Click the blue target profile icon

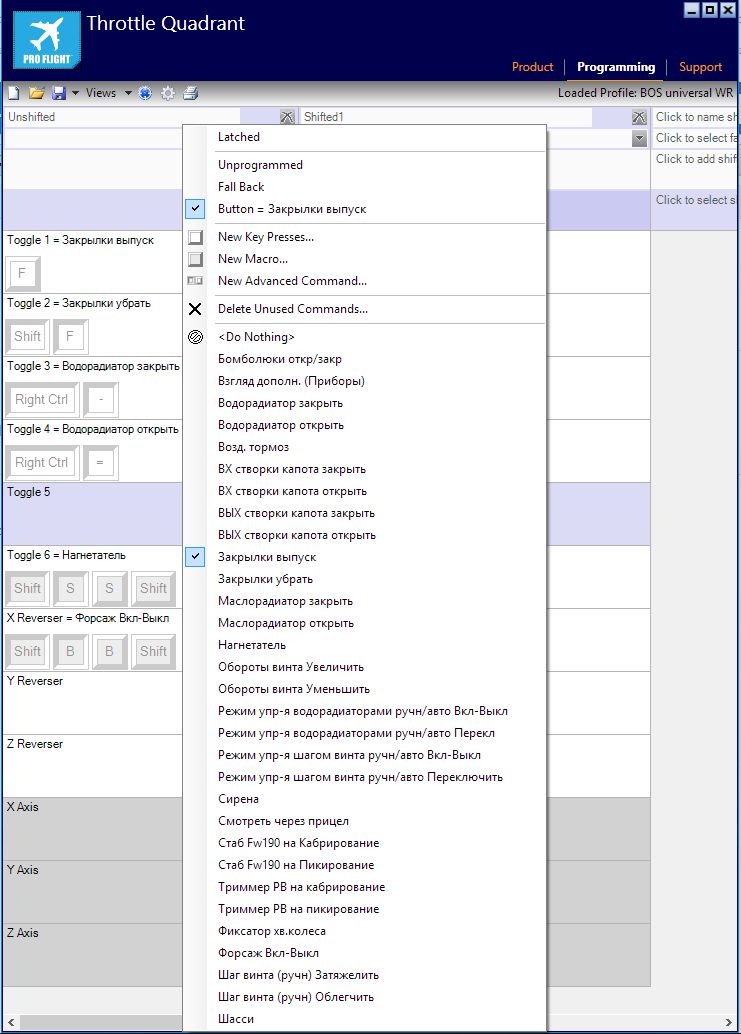(145, 93)
